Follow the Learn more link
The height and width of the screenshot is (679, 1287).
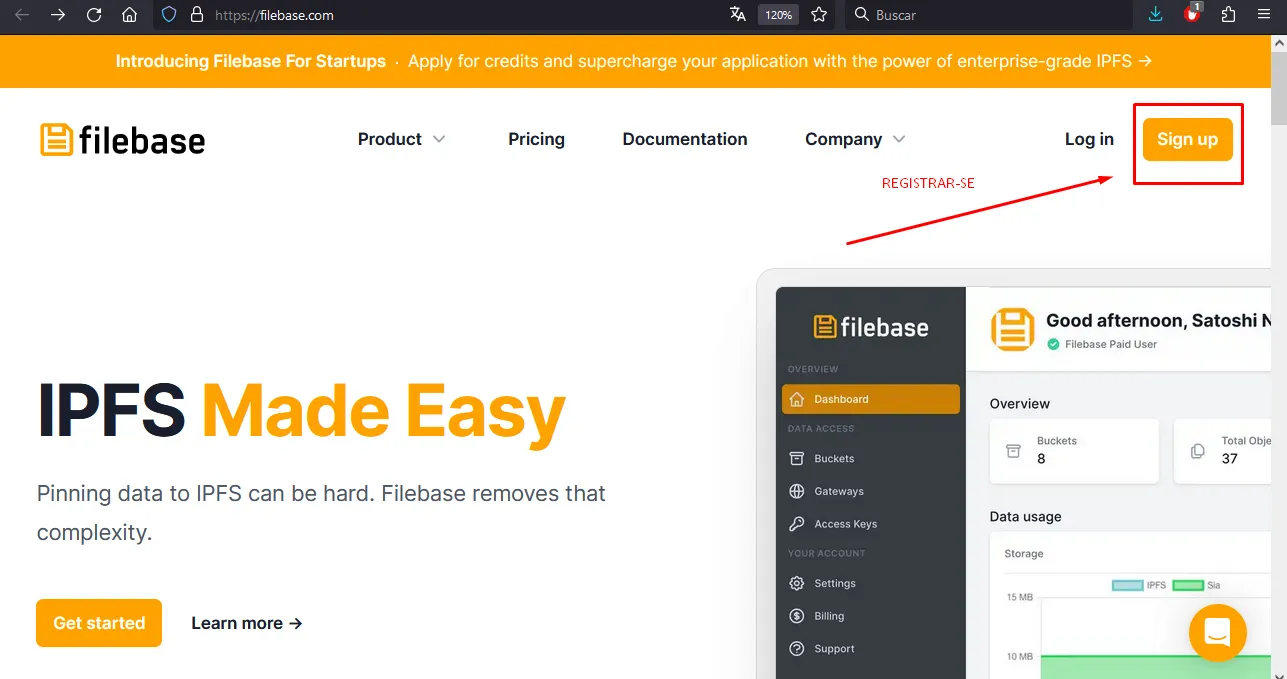click(246, 623)
